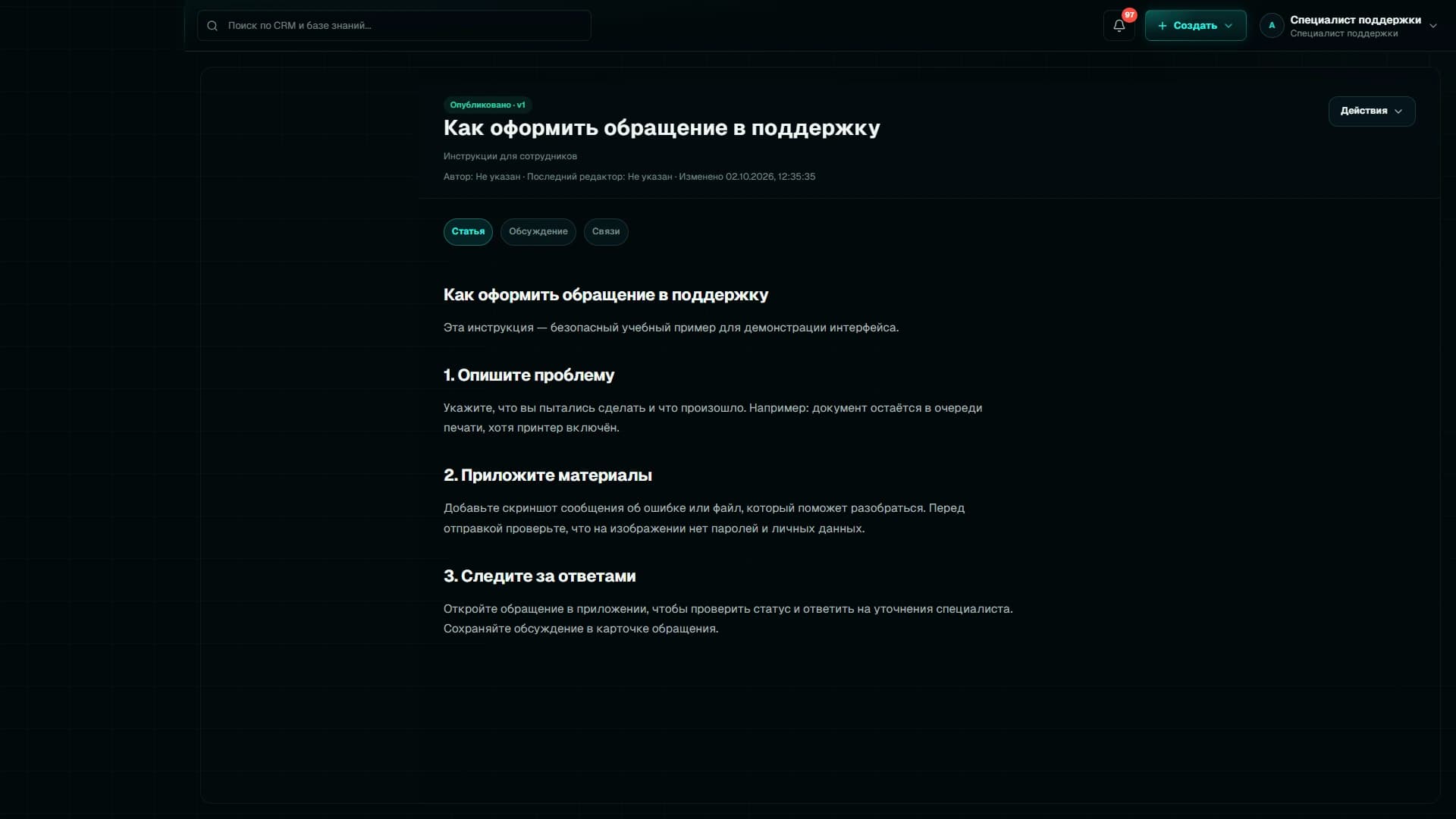Click the Инструкции для сотрудников category label
Screen dimensions: 1456x819
pyautogui.click(x=510, y=156)
